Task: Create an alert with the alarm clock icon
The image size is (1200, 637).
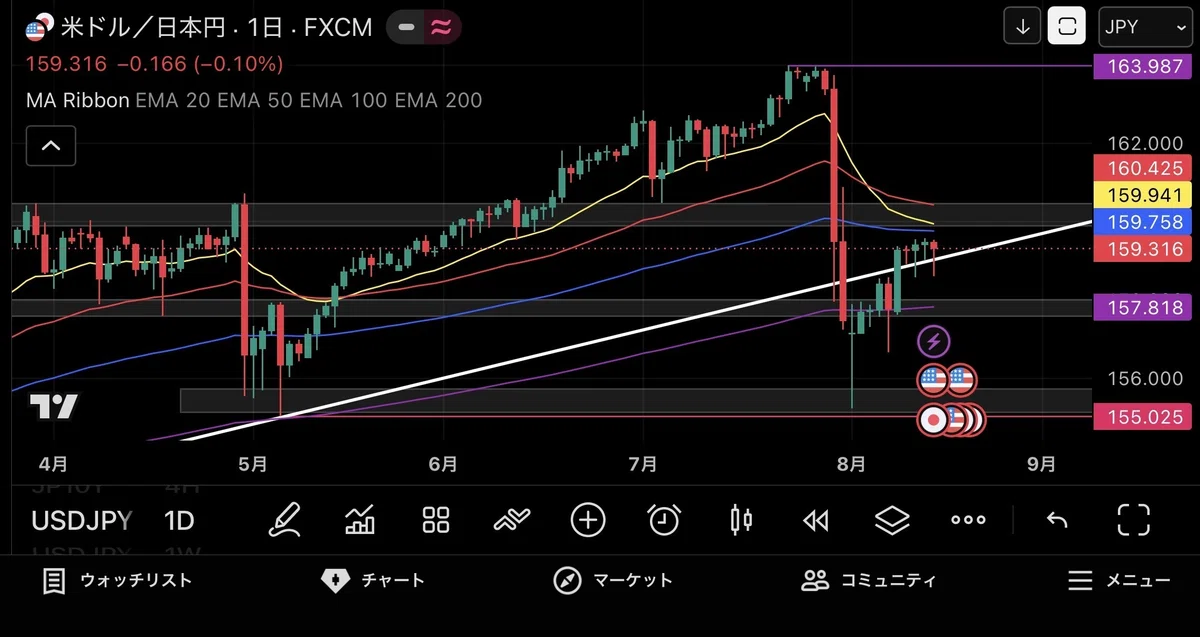Action: tap(664, 520)
